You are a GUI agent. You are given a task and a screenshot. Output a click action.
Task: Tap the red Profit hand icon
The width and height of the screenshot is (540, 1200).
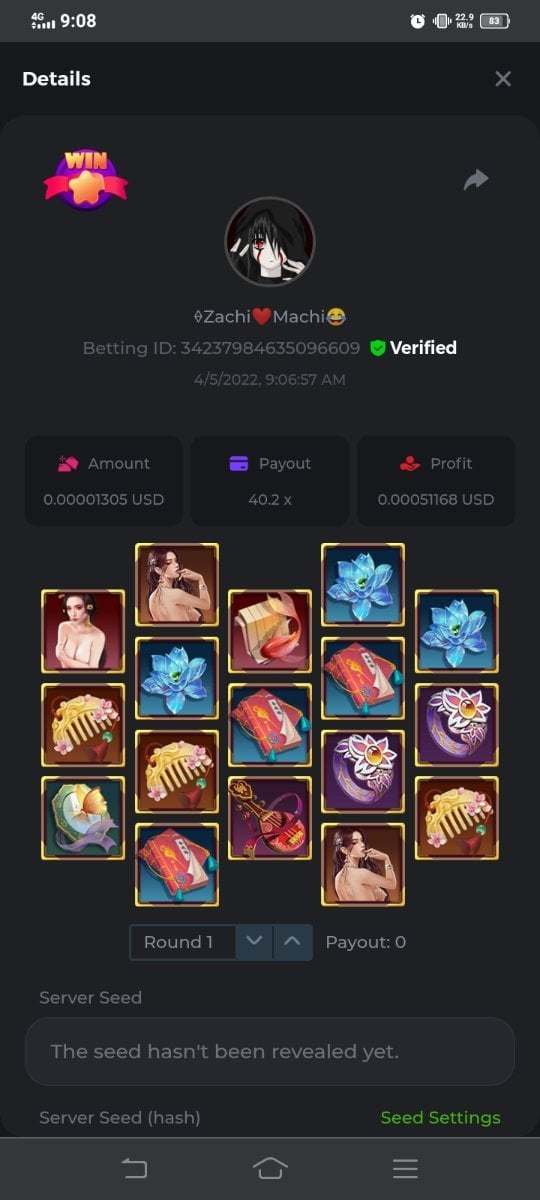click(x=410, y=464)
